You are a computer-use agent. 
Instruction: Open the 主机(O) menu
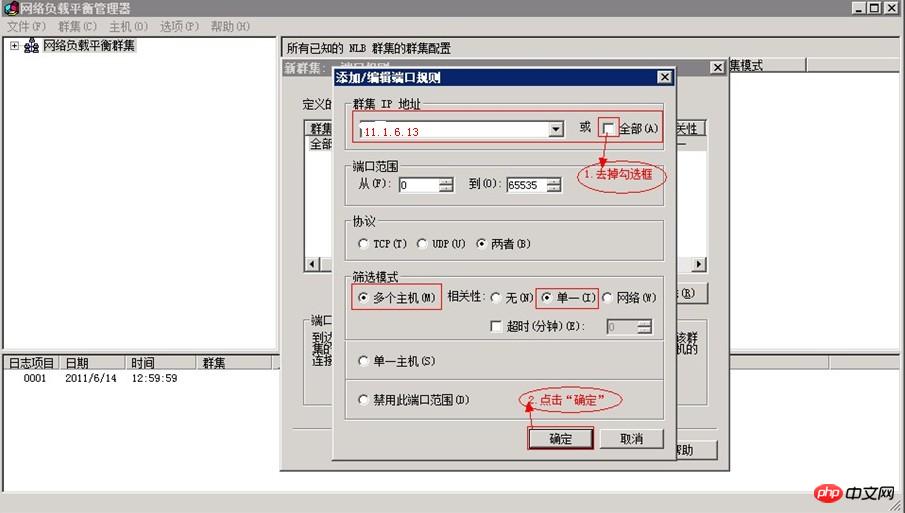[128, 27]
